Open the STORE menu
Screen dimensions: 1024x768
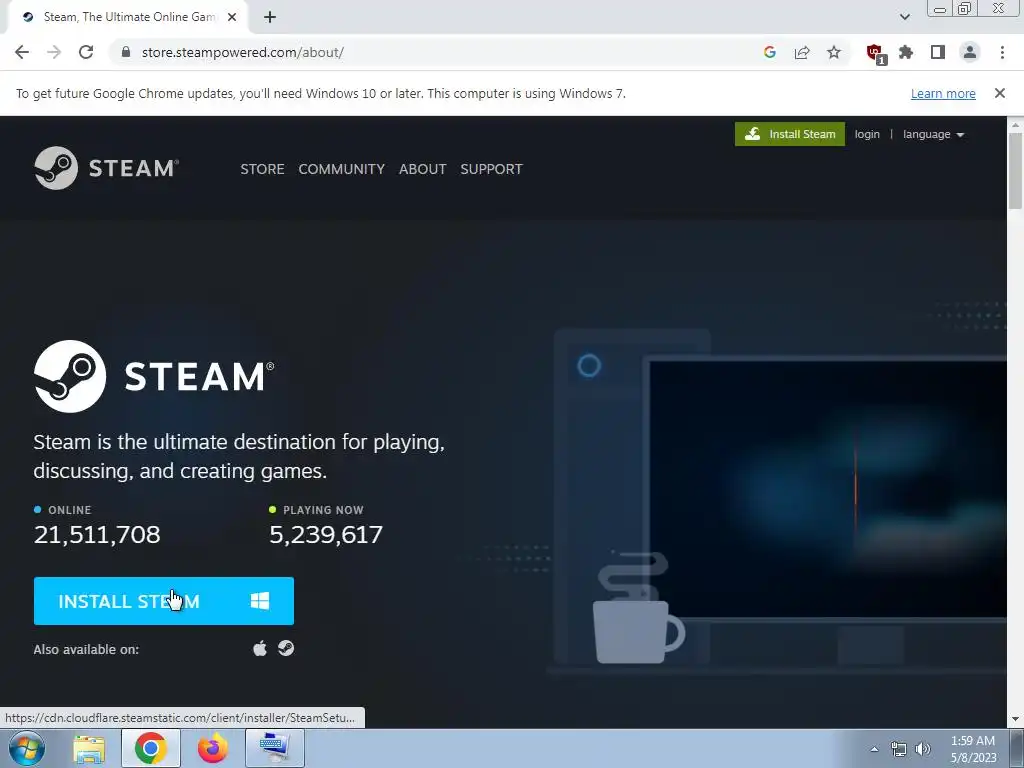[x=262, y=169]
